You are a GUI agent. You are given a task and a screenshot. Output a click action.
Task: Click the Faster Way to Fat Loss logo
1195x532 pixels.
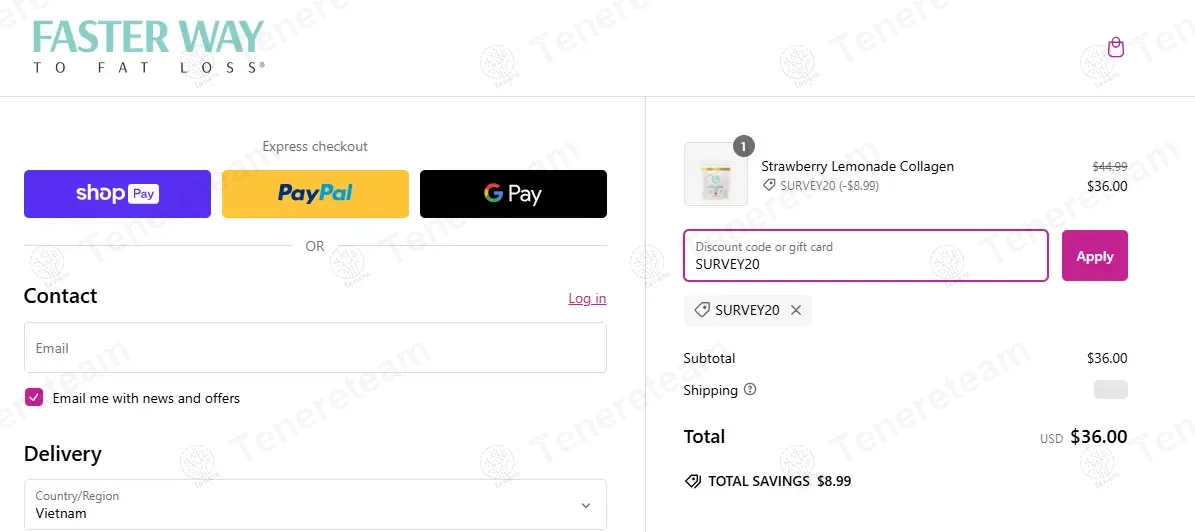pyautogui.click(x=148, y=46)
